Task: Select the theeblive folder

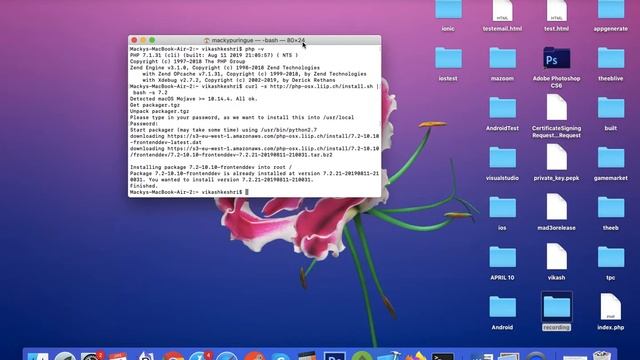Action: point(611,58)
